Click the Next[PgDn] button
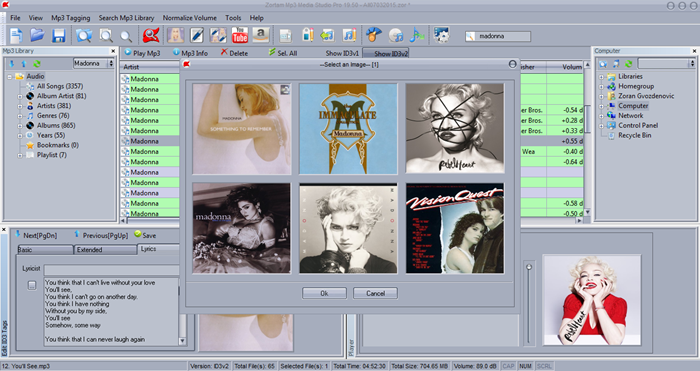The width and height of the screenshot is (700, 371). click(36, 235)
